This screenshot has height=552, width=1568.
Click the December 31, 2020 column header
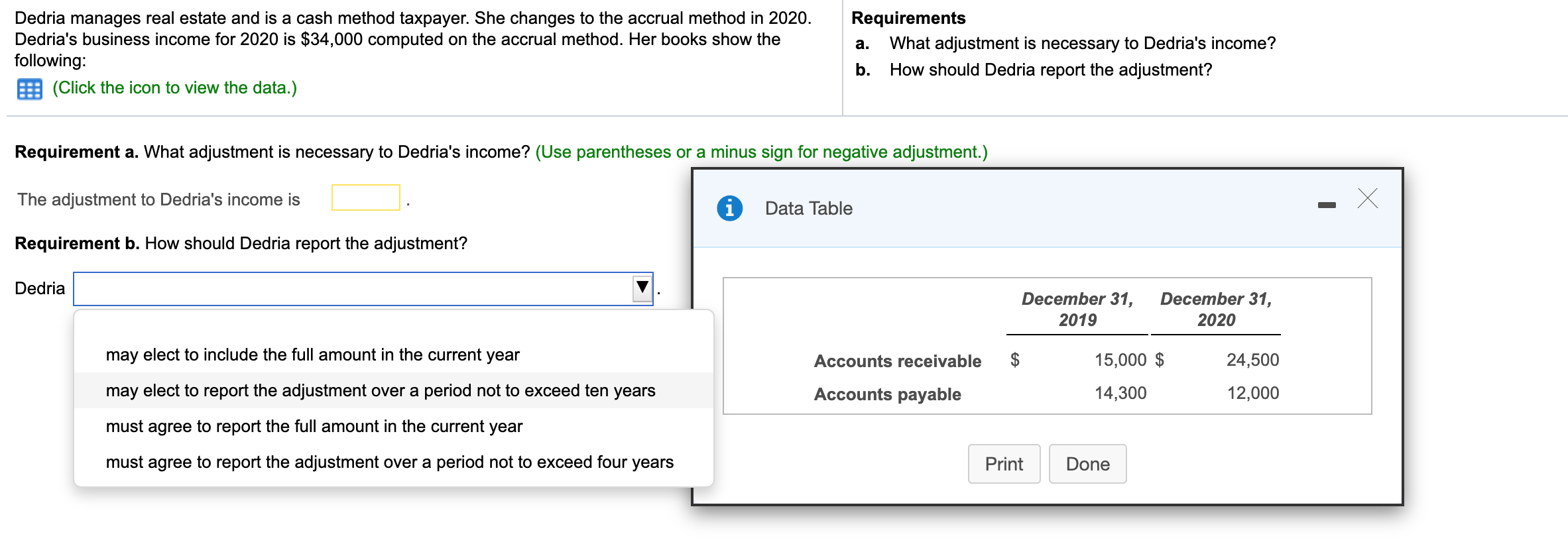tap(1215, 309)
